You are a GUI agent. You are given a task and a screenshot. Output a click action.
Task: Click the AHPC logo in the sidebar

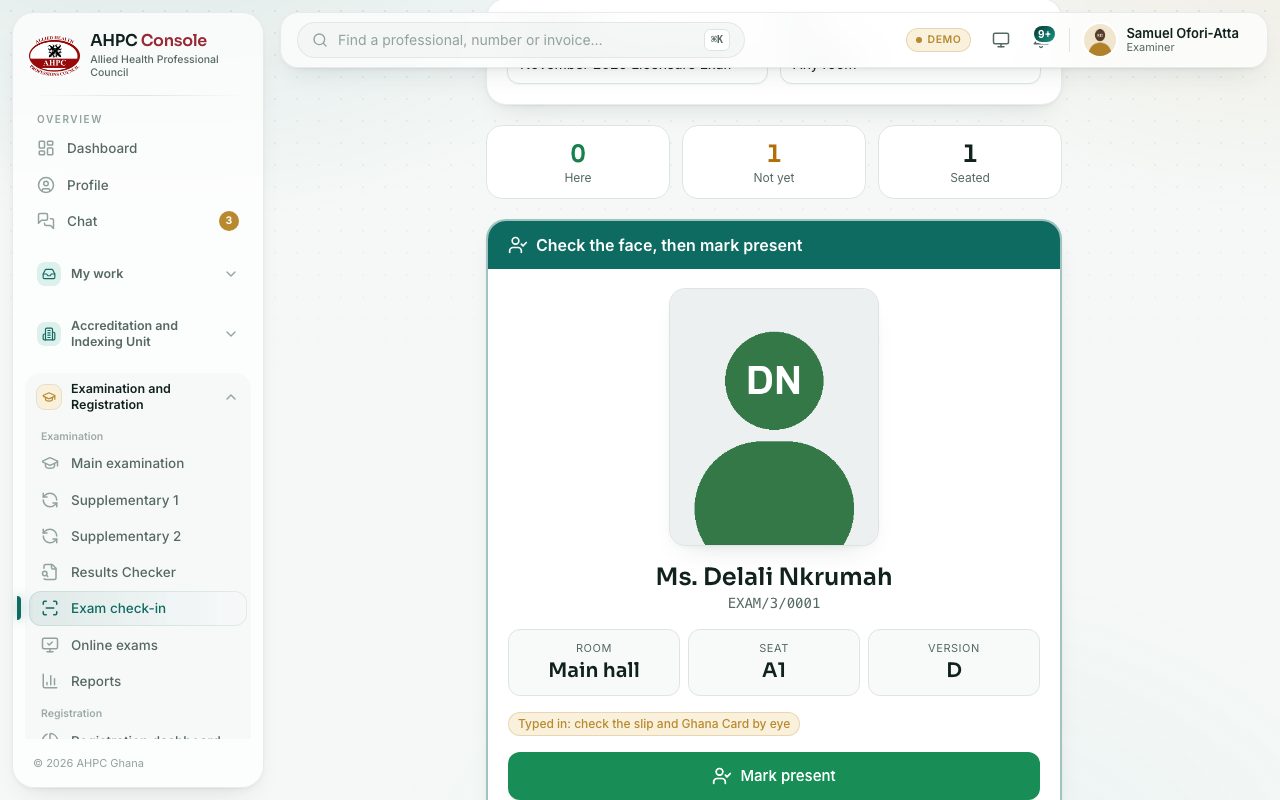[x=54, y=56]
